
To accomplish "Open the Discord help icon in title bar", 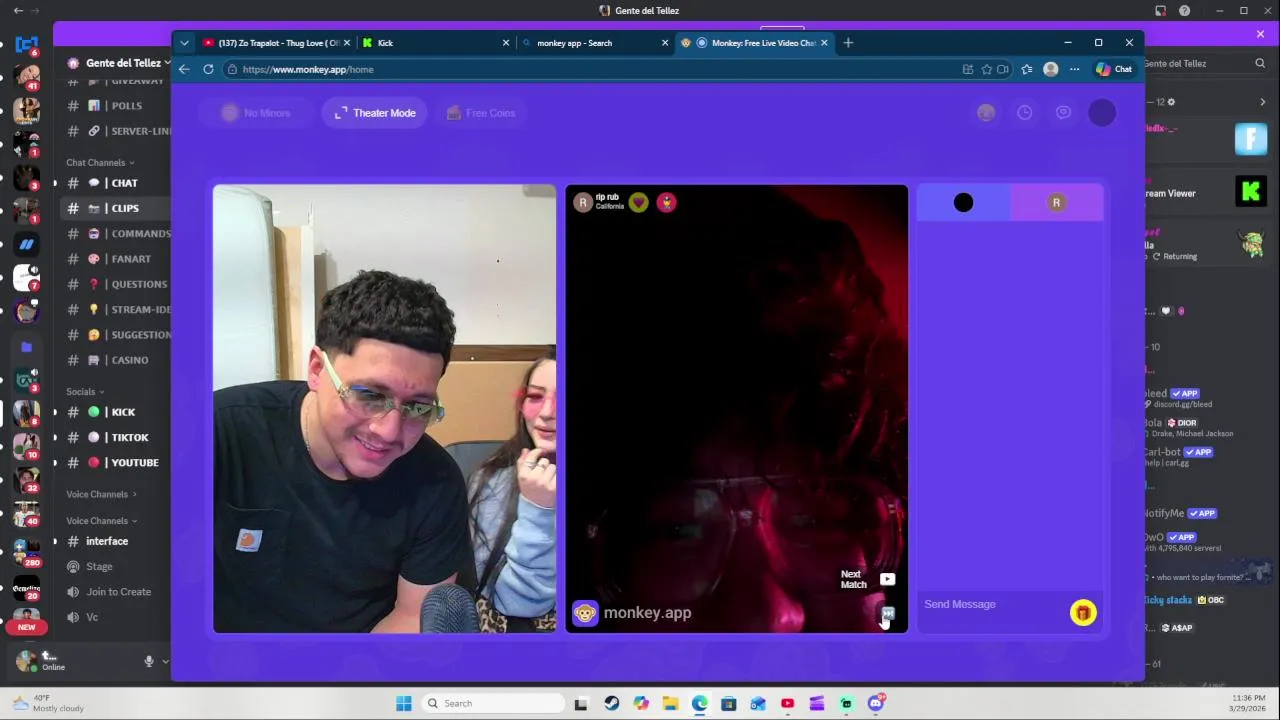I will (1184, 11).
